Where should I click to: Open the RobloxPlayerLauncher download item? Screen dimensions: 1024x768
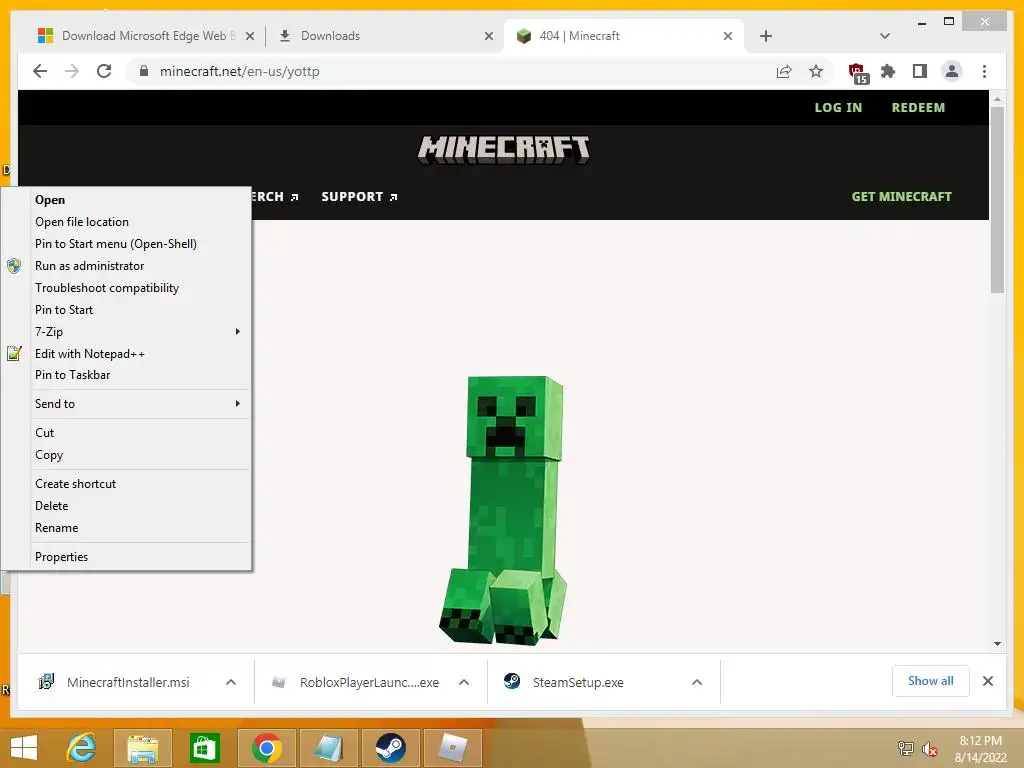[356, 682]
